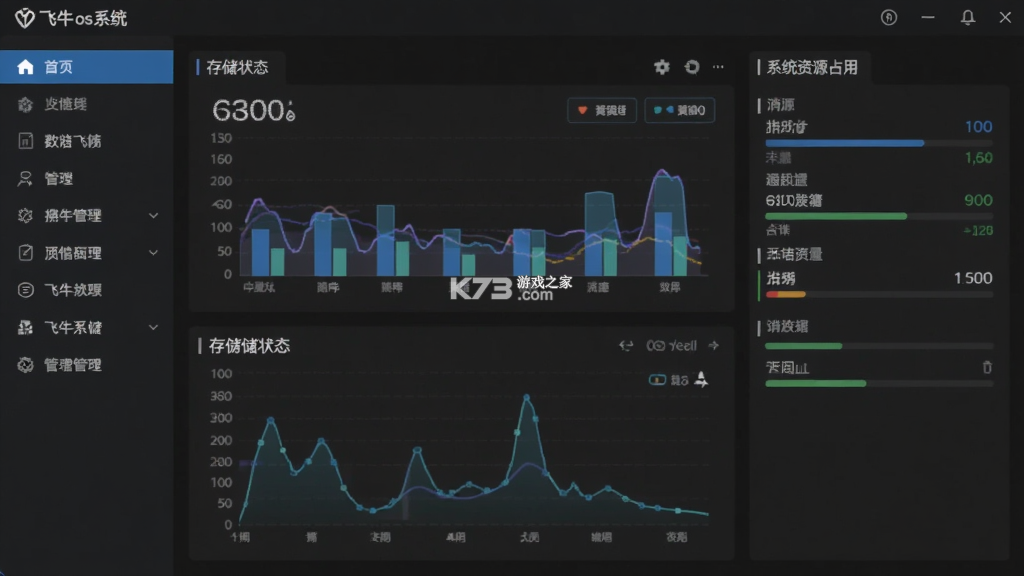1024x576 pixels.
Task: Click the cog icon of first expandable sidebar row
Action: (x=25, y=216)
